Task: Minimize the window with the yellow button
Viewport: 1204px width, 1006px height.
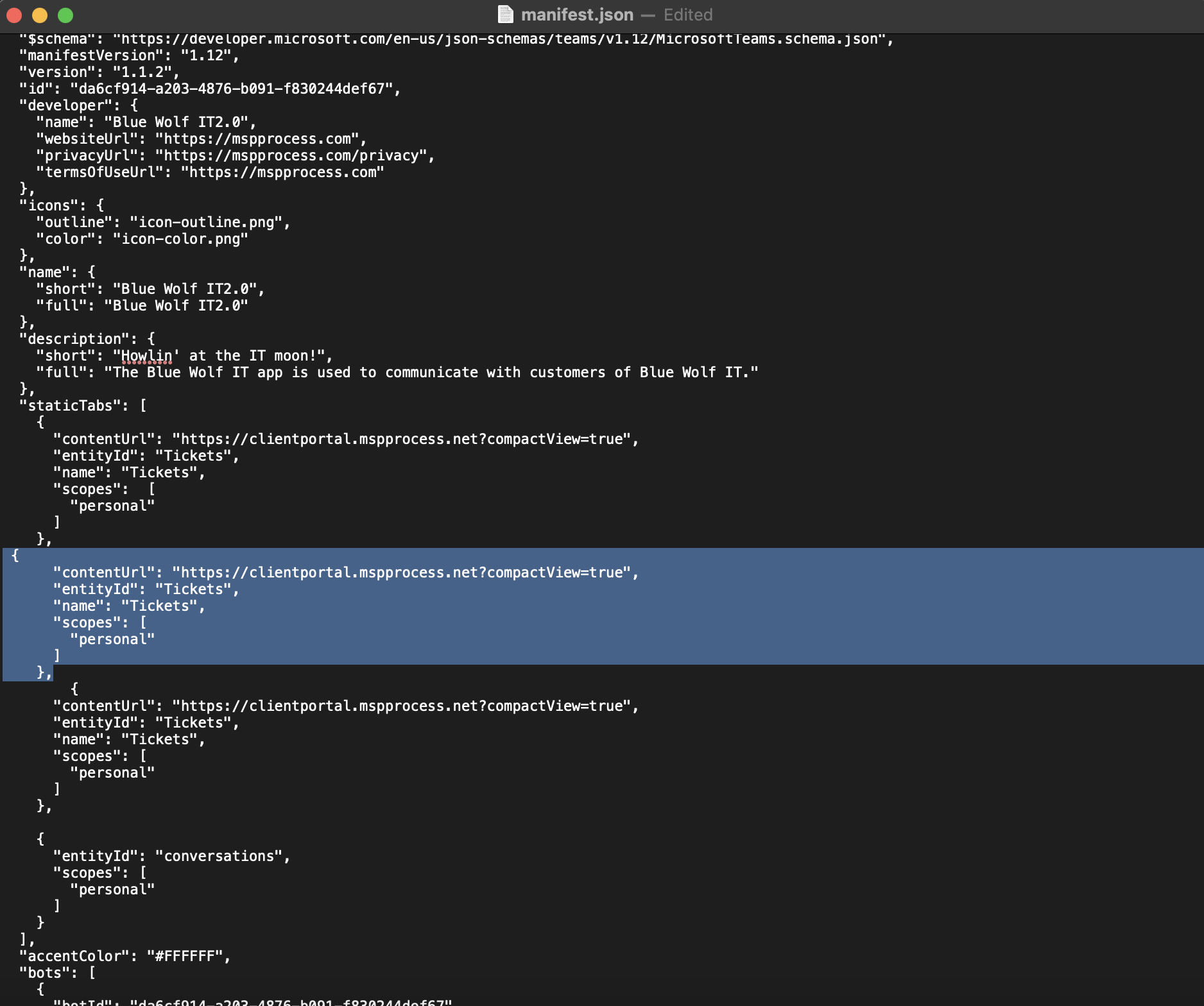Action: (40, 15)
